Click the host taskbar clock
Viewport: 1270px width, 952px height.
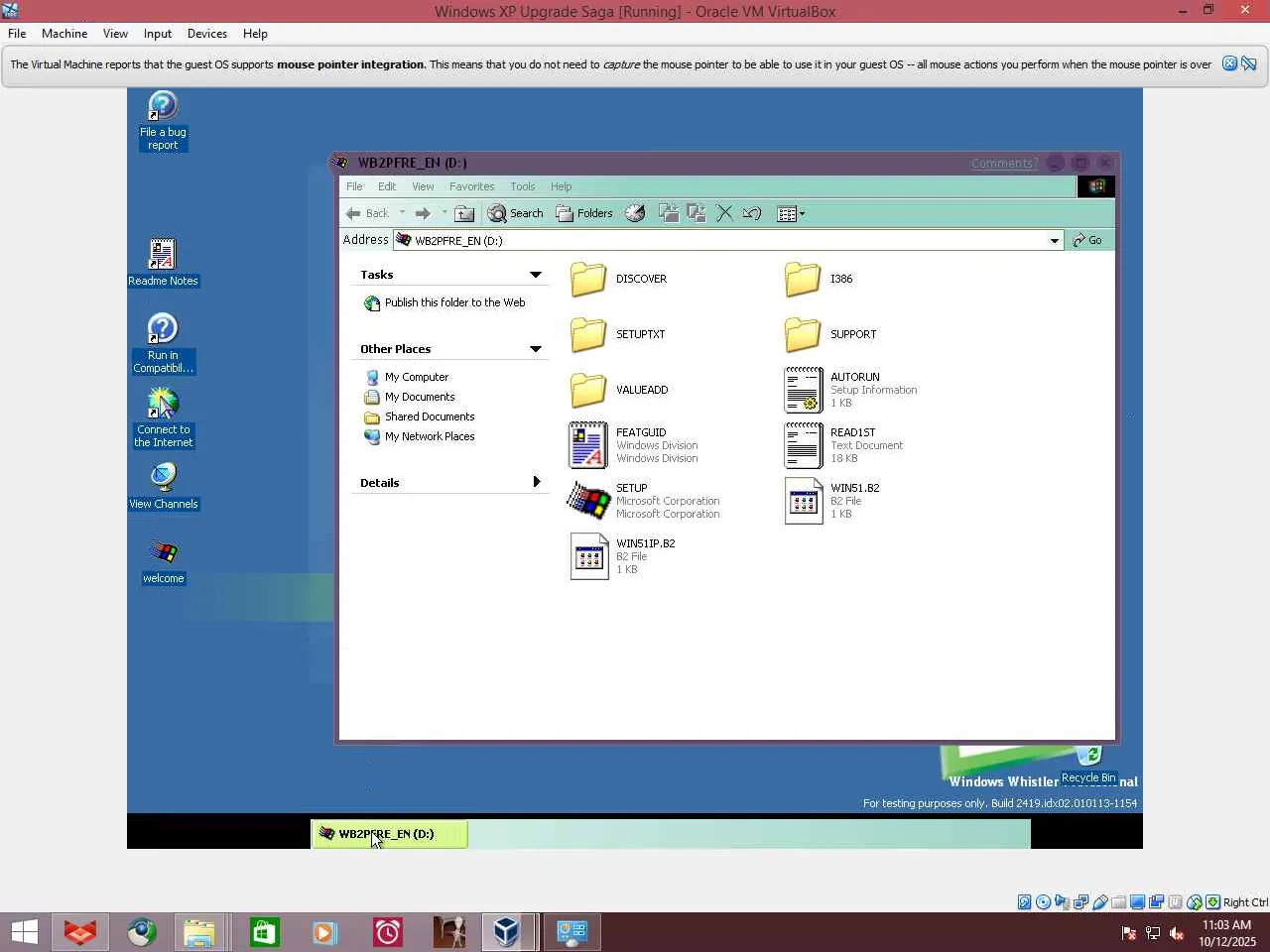pyautogui.click(x=1227, y=933)
